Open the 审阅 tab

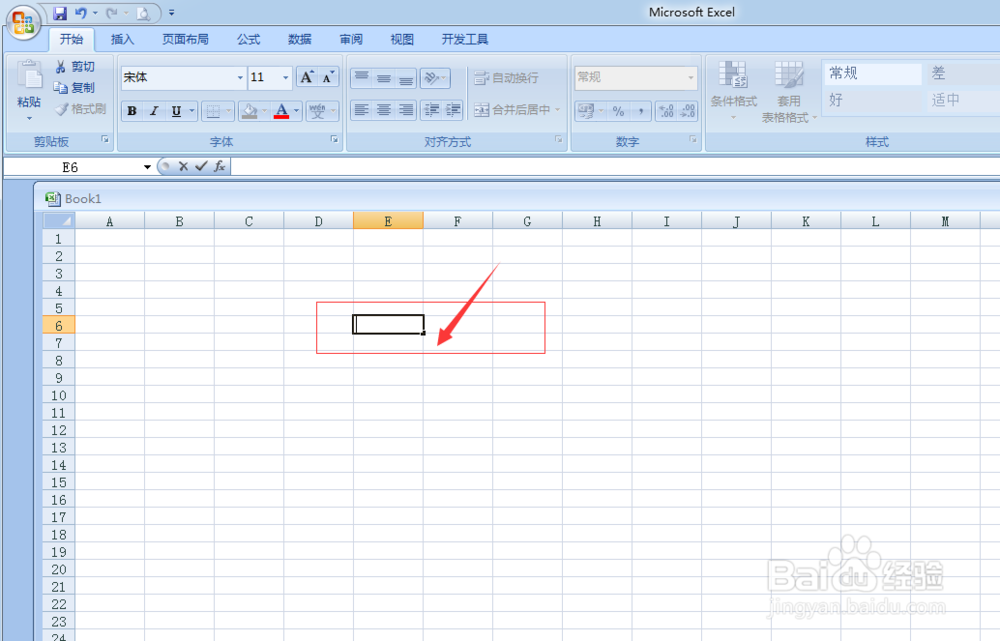(x=351, y=40)
